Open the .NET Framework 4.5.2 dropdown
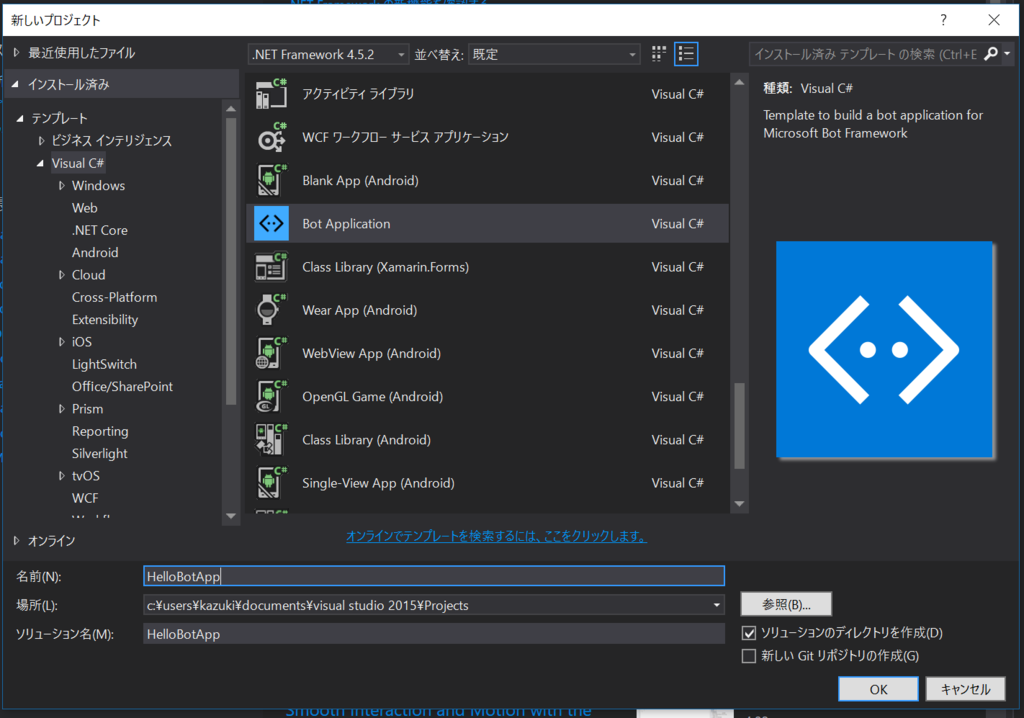The width and height of the screenshot is (1024, 718). click(328, 54)
